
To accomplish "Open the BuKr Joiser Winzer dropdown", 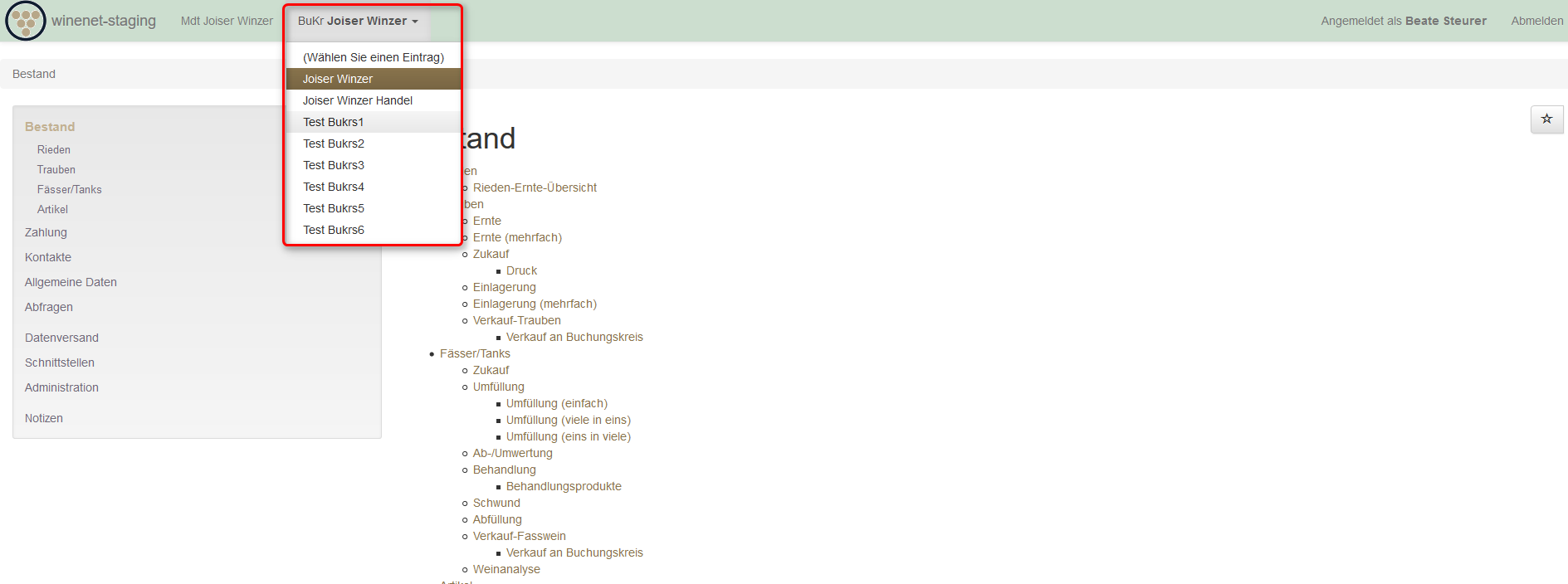I will click(358, 21).
